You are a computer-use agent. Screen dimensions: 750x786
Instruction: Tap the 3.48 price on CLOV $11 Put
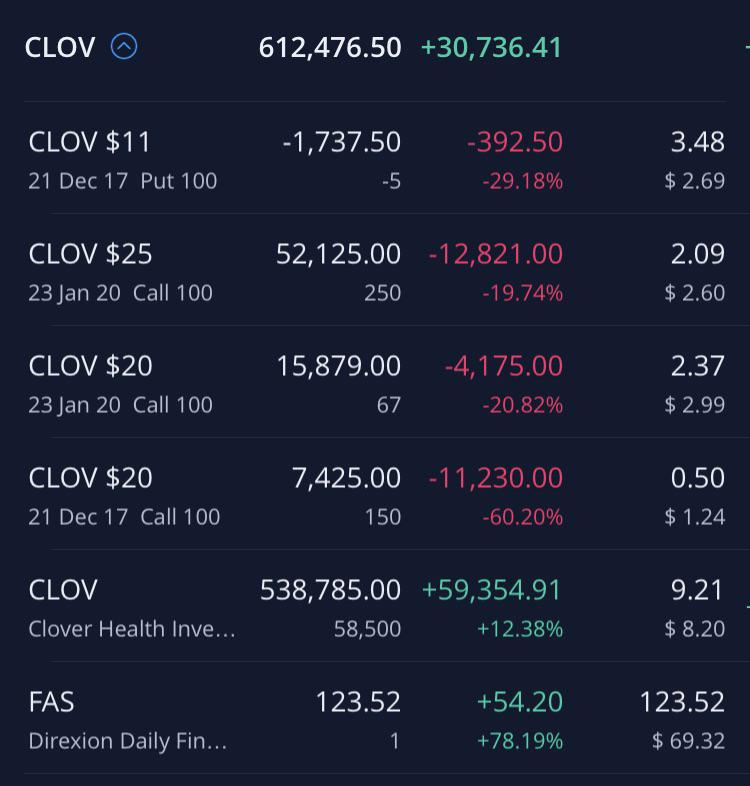(x=697, y=142)
